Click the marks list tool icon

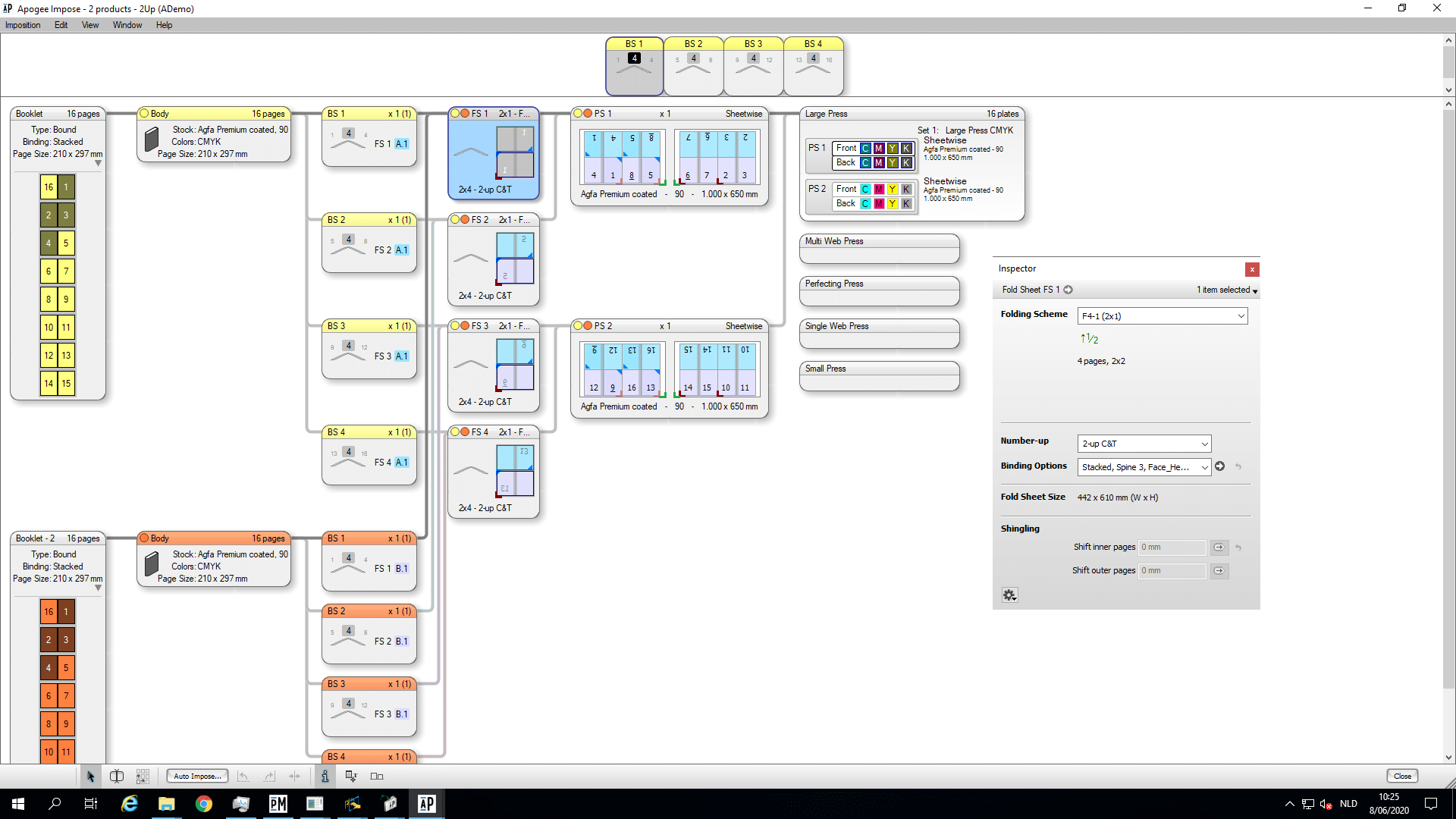(x=351, y=776)
